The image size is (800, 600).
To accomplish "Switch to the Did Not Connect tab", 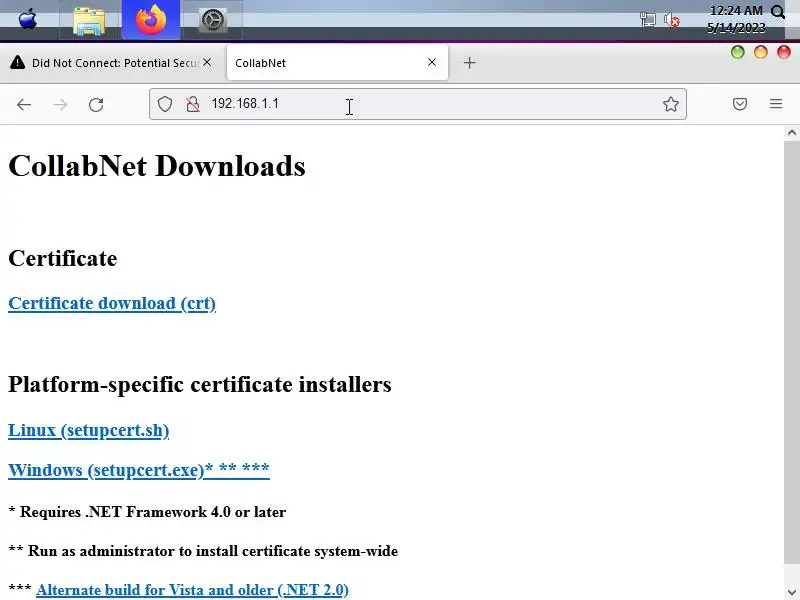I will pyautogui.click(x=109, y=63).
